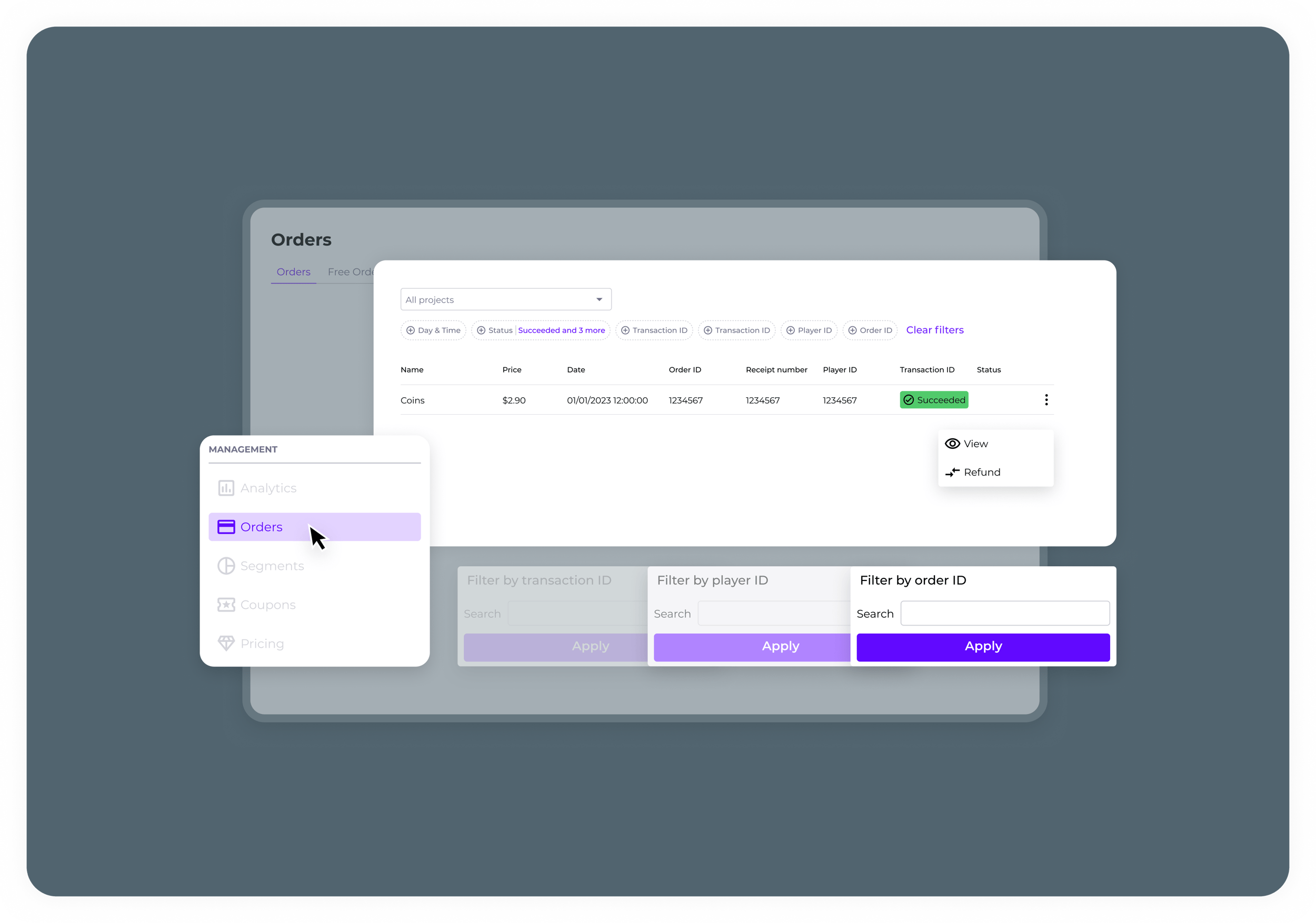
Task: Go to Analytics in the Management menu
Action: click(315, 488)
